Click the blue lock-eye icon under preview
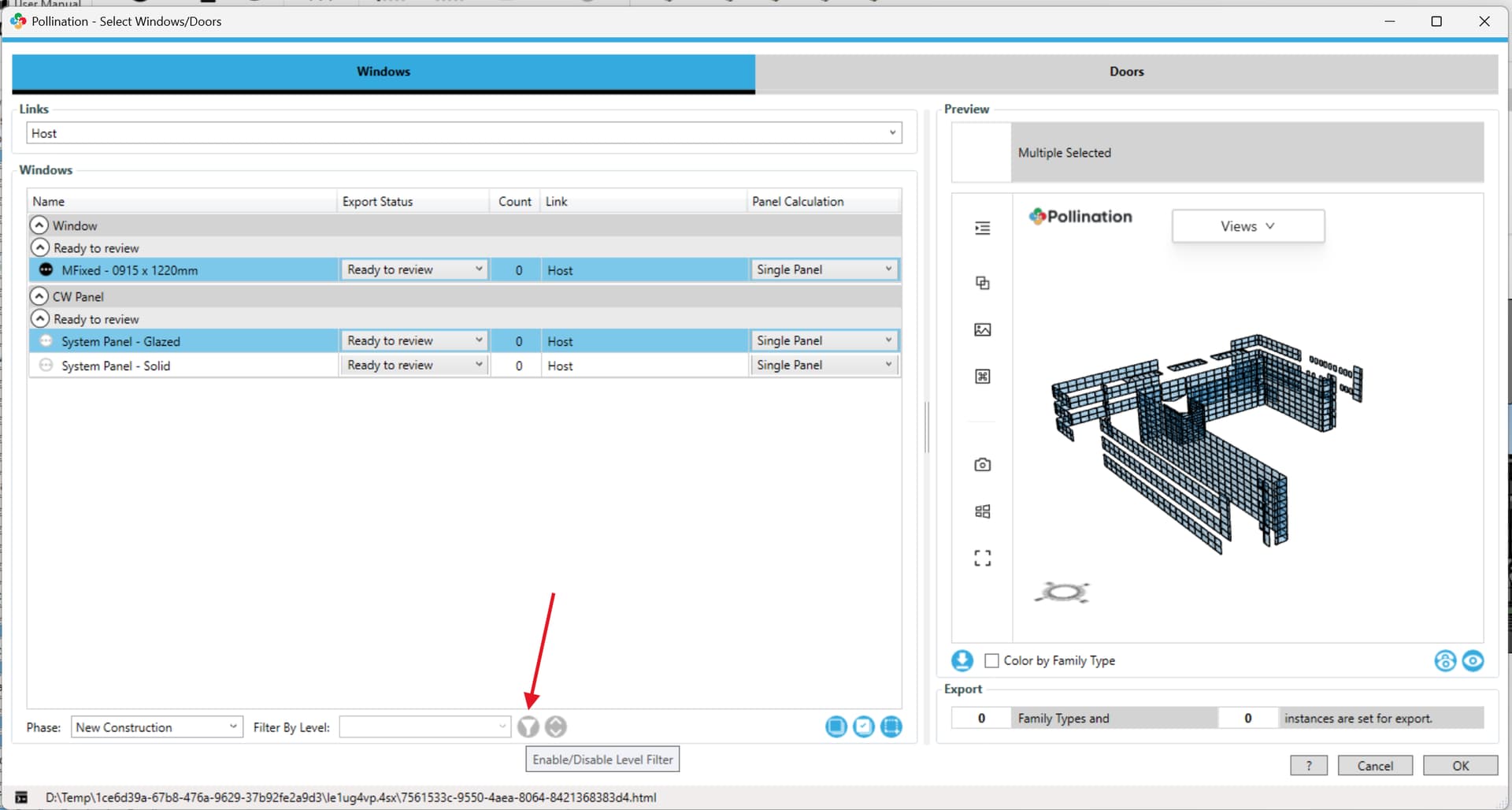The height and width of the screenshot is (810, 1512). tap(1445, 660)
